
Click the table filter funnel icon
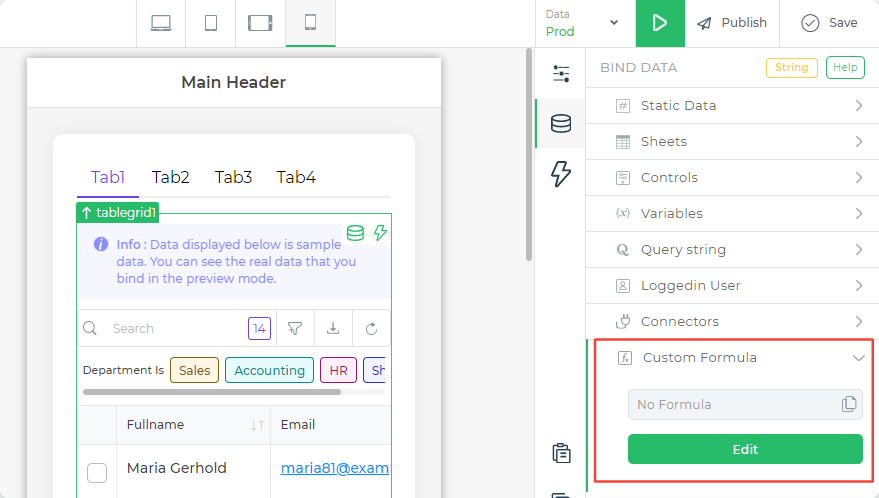pyautogui.click(x=295, y=328)
